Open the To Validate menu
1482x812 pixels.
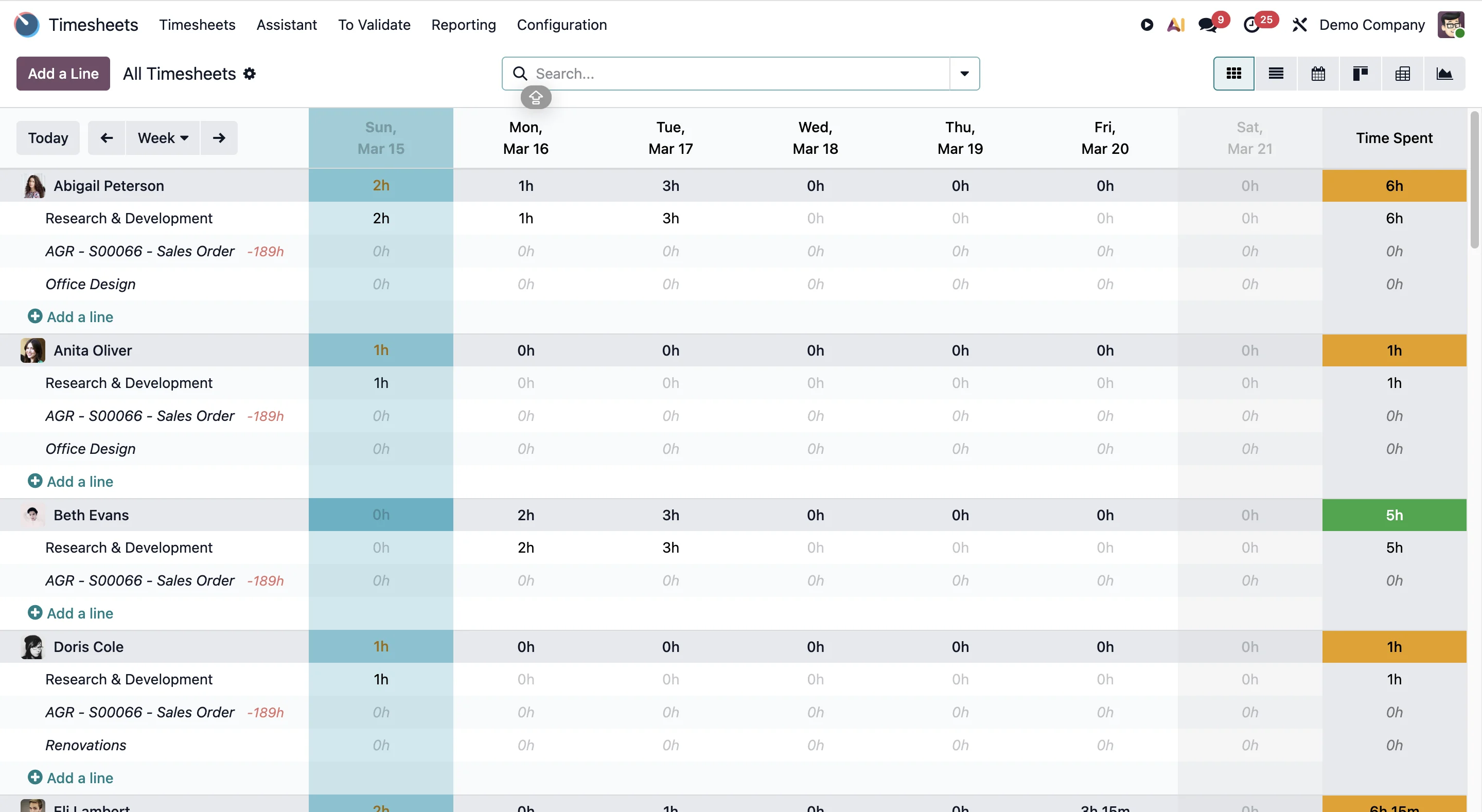click(374, 25)
